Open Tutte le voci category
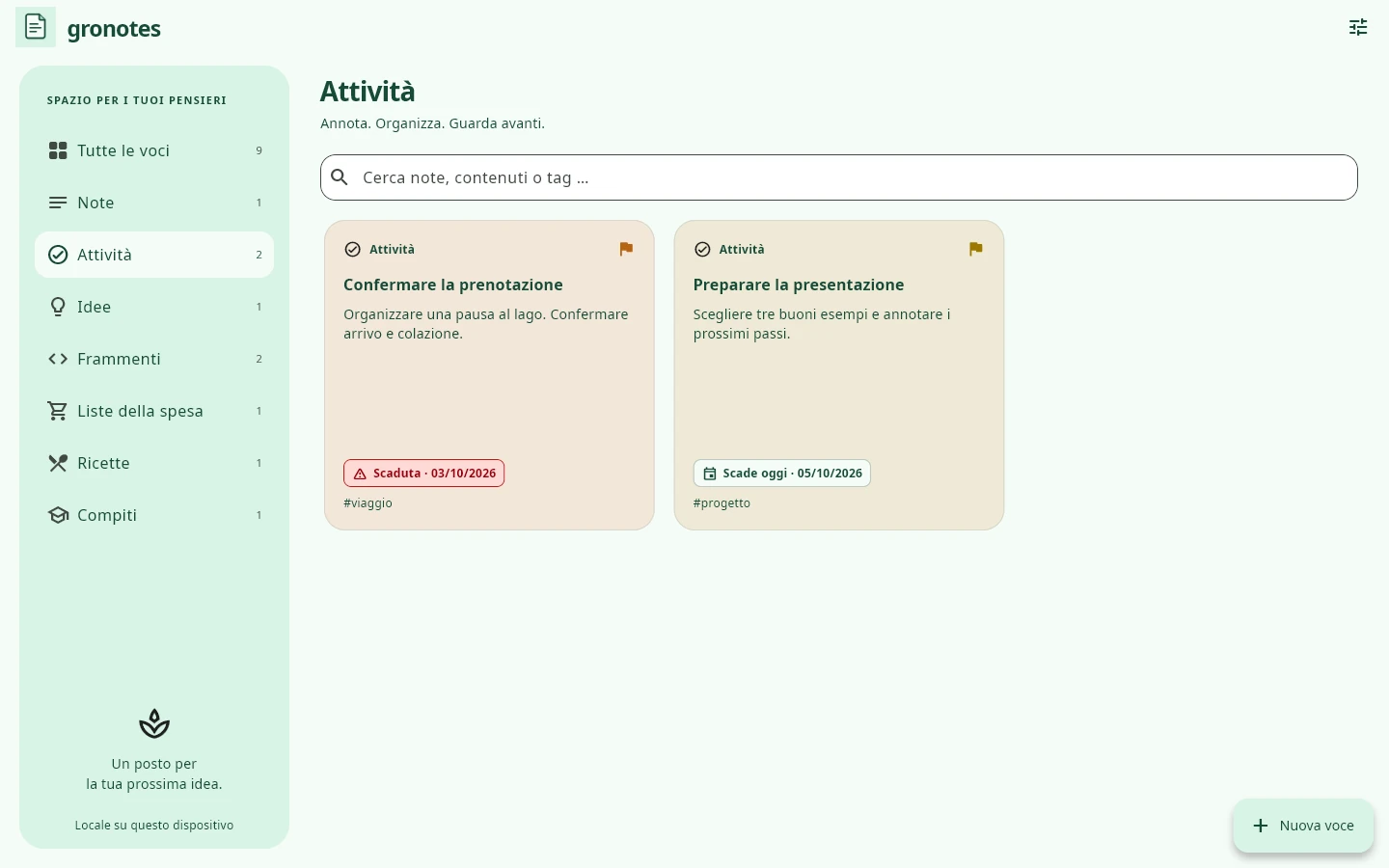Viewport: 1389px width, 868px height. coord(154,150)
